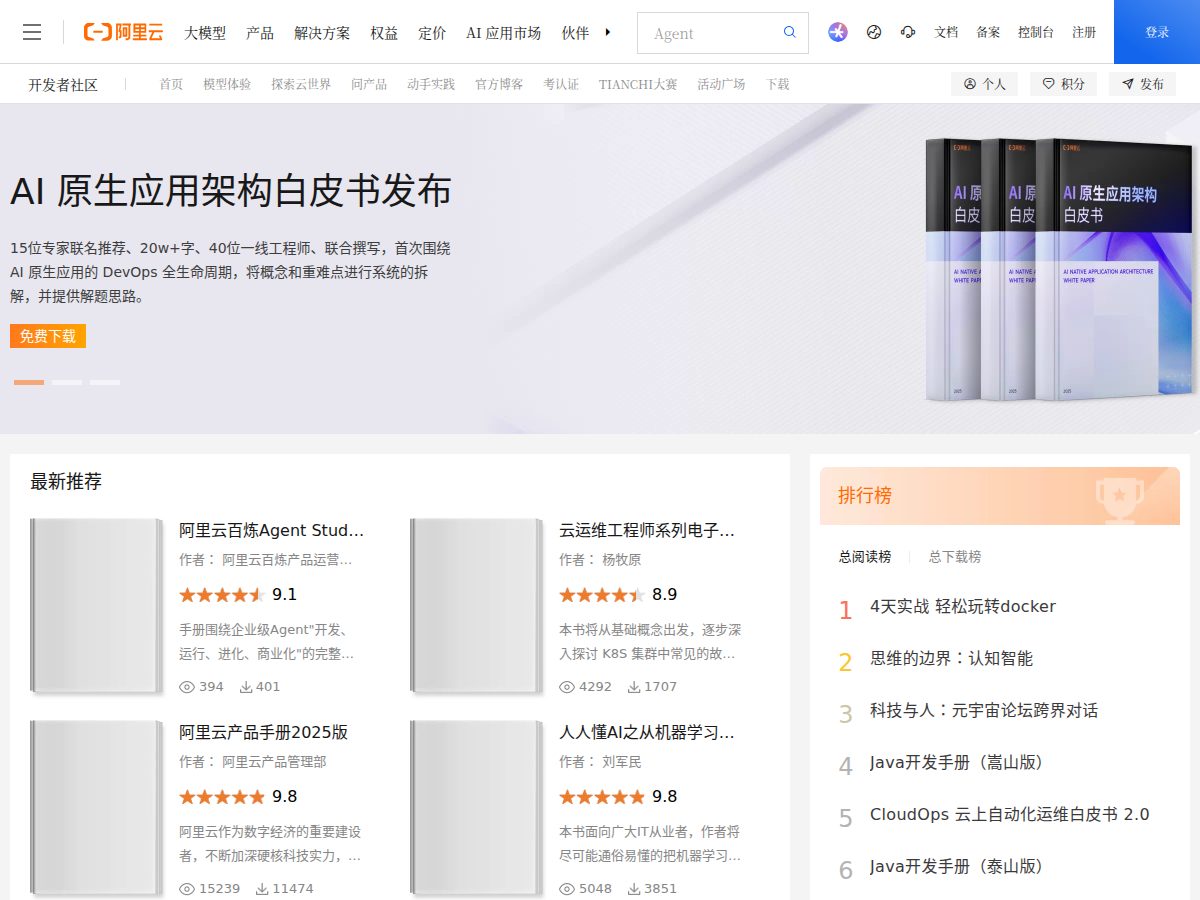Viewport: 1200px width, 900px height.
Task: Click the circular icon next to the AI assistant
Action: coord(874,32)
